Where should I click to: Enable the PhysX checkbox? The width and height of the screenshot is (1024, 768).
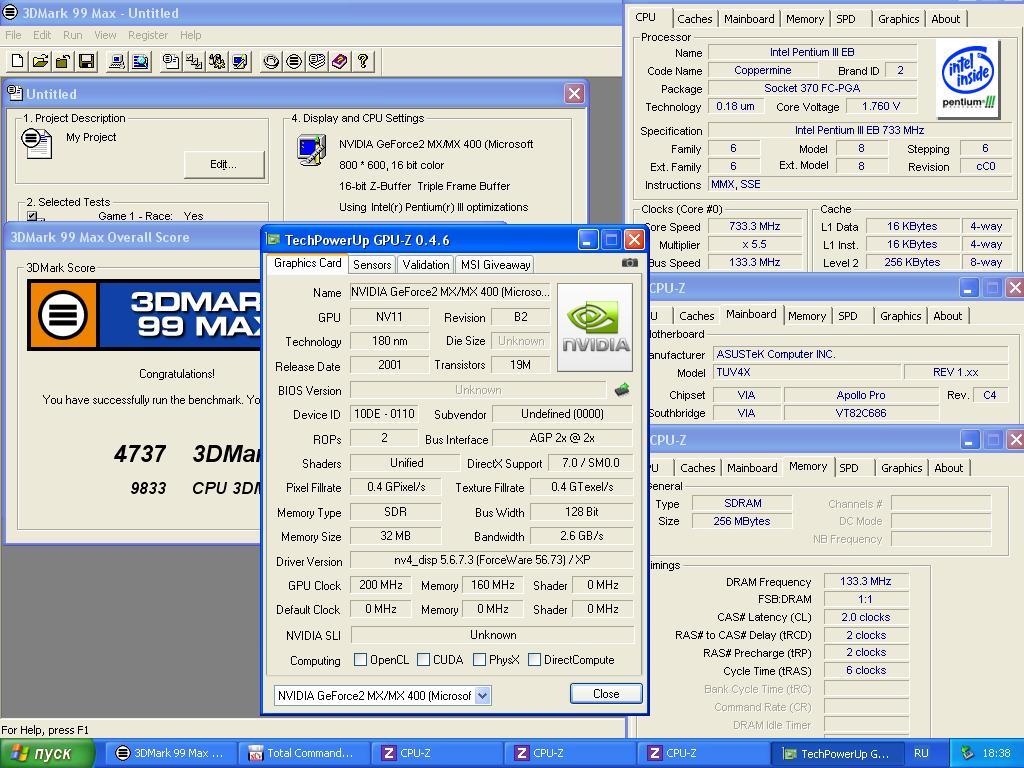pyautogui.click(x=479, y=660)
